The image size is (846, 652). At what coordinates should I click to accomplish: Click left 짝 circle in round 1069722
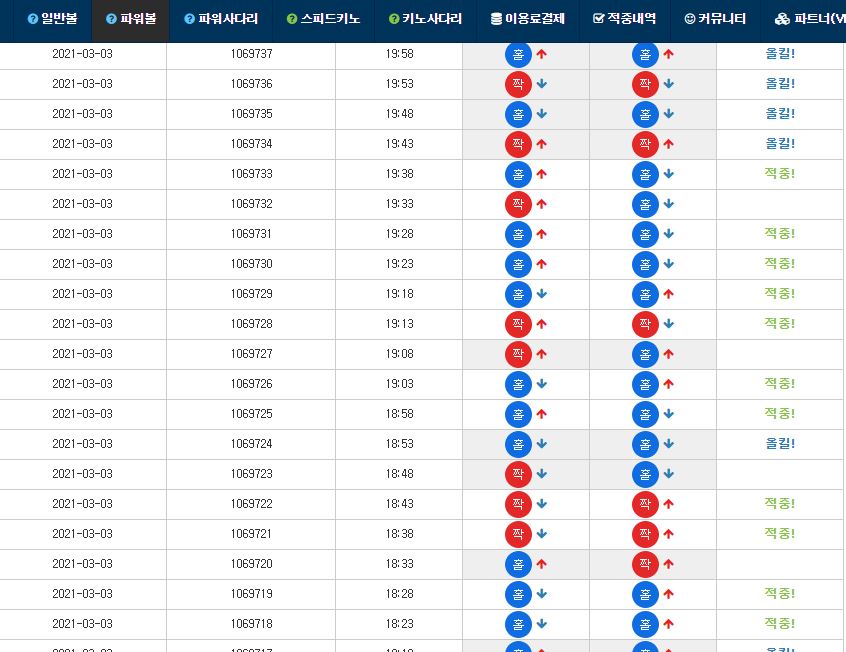tap(518, 504)
